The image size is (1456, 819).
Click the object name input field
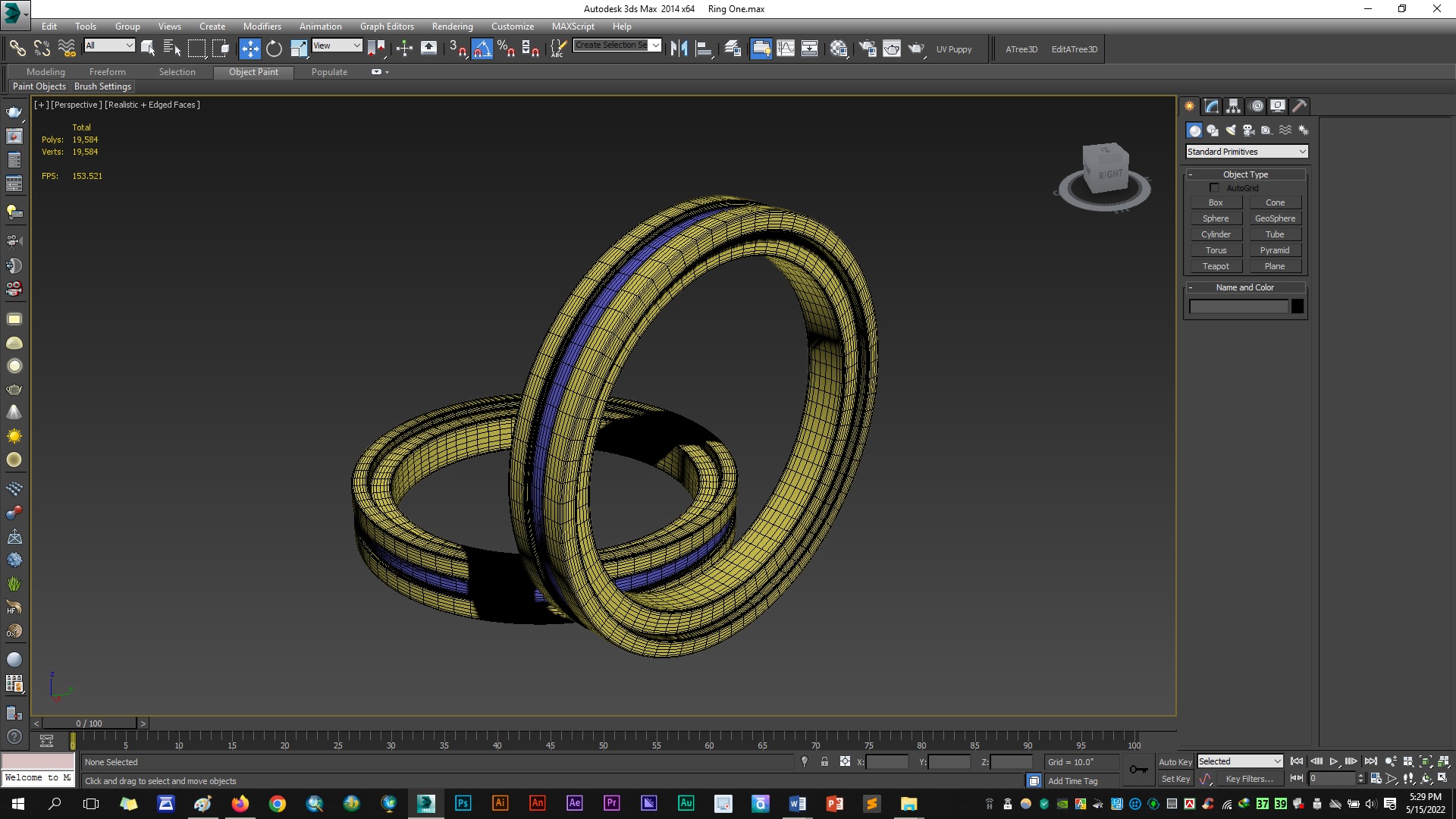point(1238,306)
